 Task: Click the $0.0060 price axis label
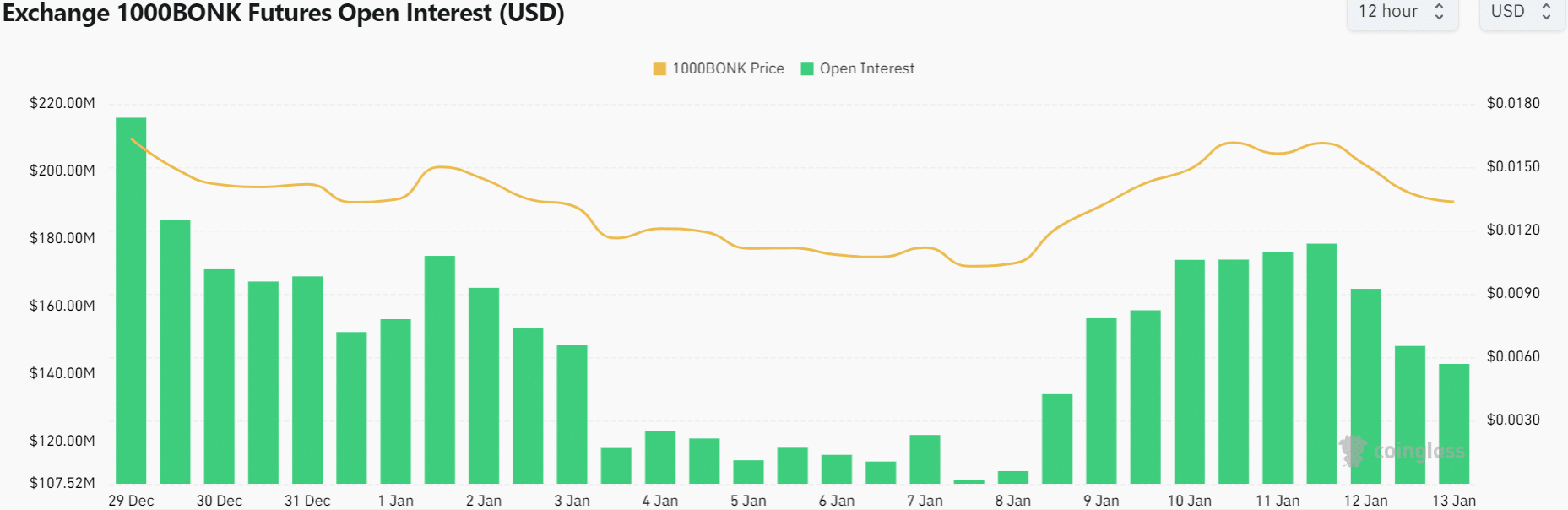(x=1513, y=356)
